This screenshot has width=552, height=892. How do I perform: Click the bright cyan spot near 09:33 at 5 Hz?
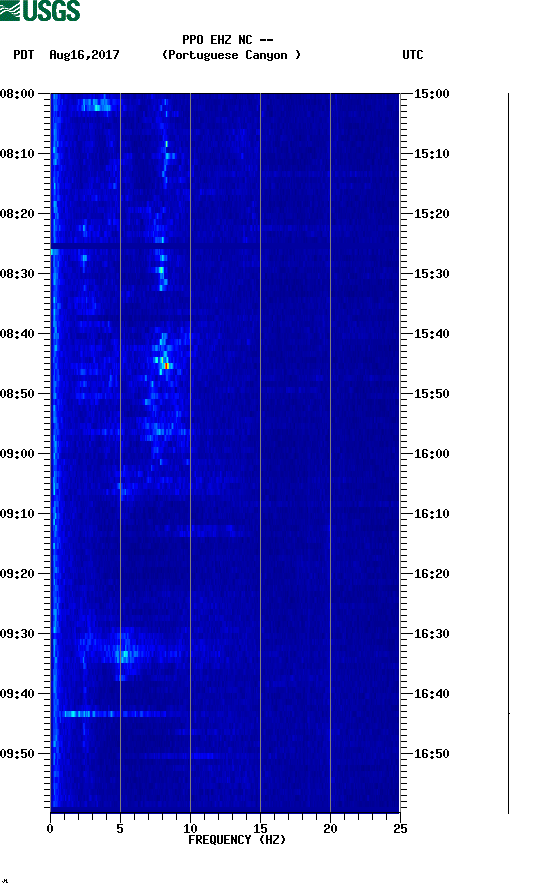click(125, 655)
